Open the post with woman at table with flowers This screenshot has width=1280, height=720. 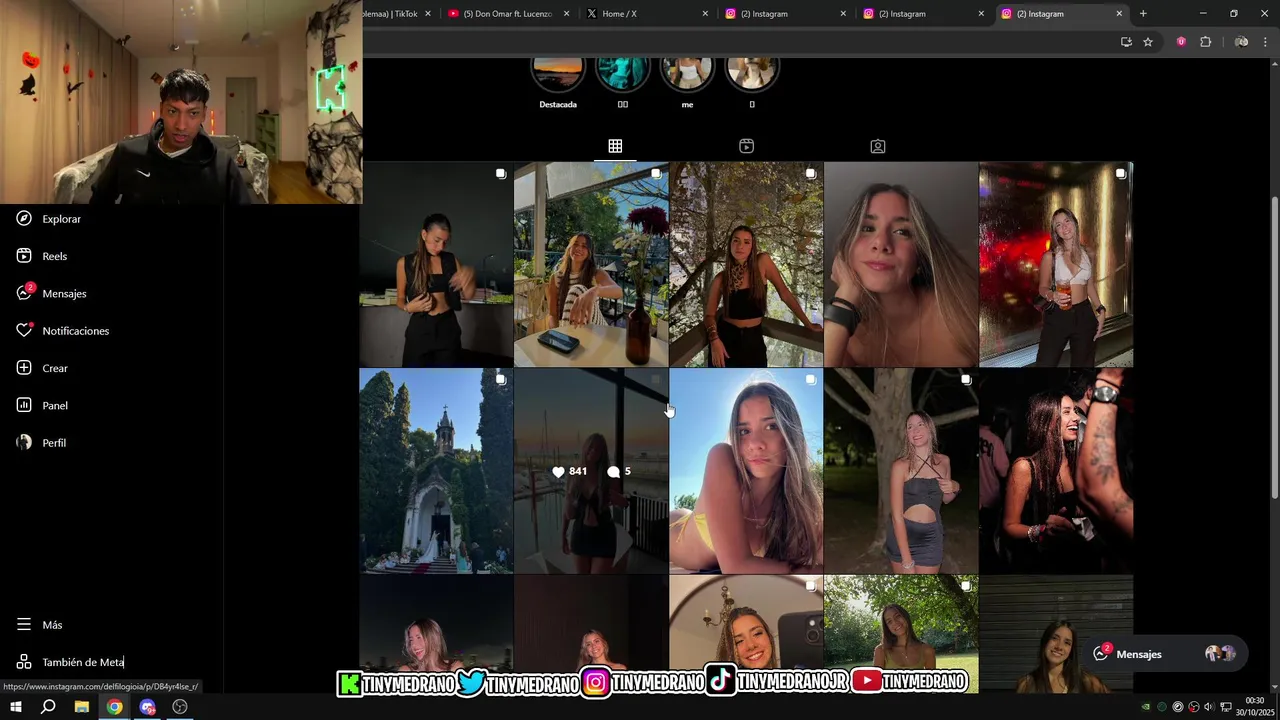tap(591, 264)
